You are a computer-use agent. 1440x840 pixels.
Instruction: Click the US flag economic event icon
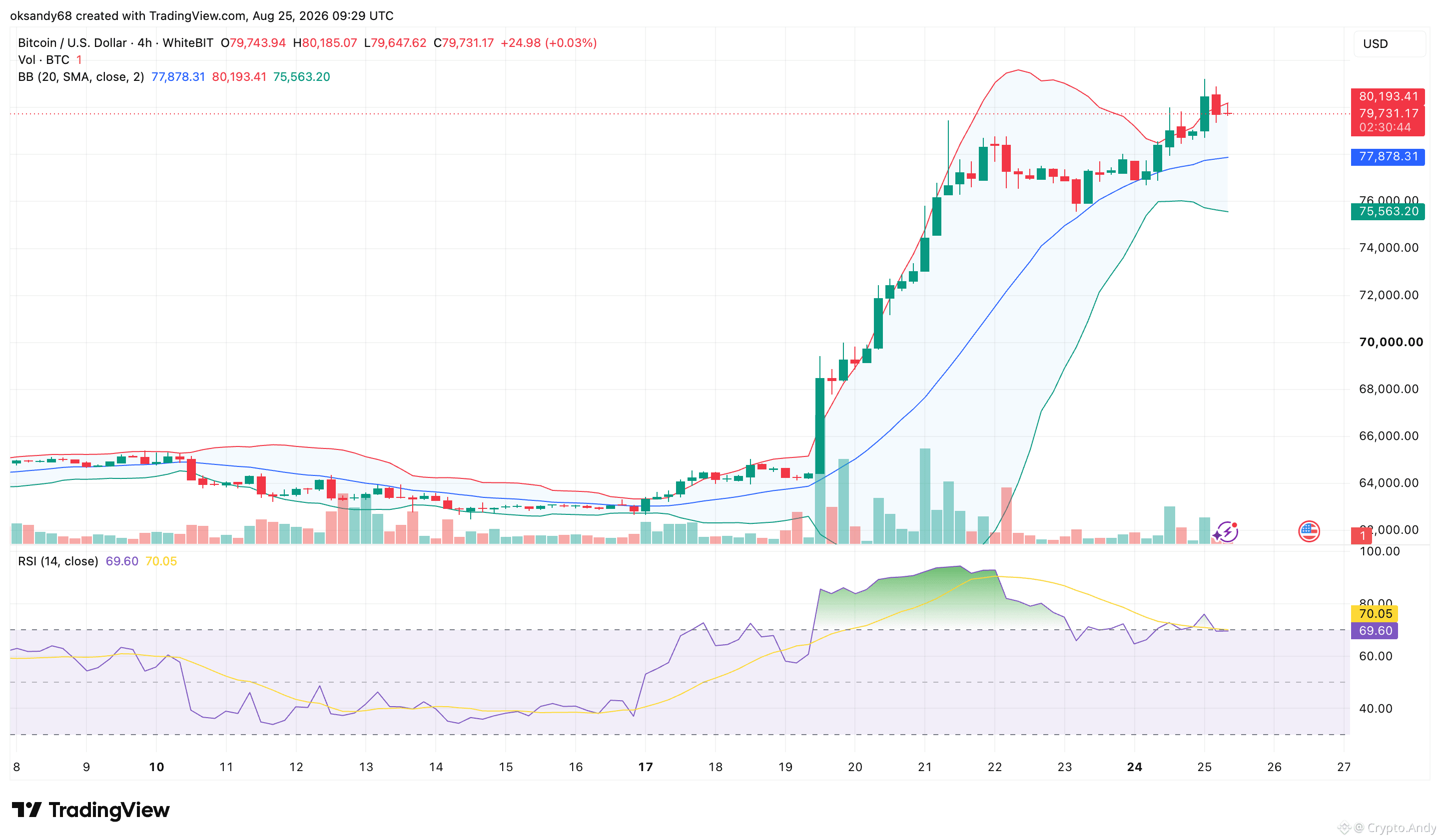coord(1309,532)
